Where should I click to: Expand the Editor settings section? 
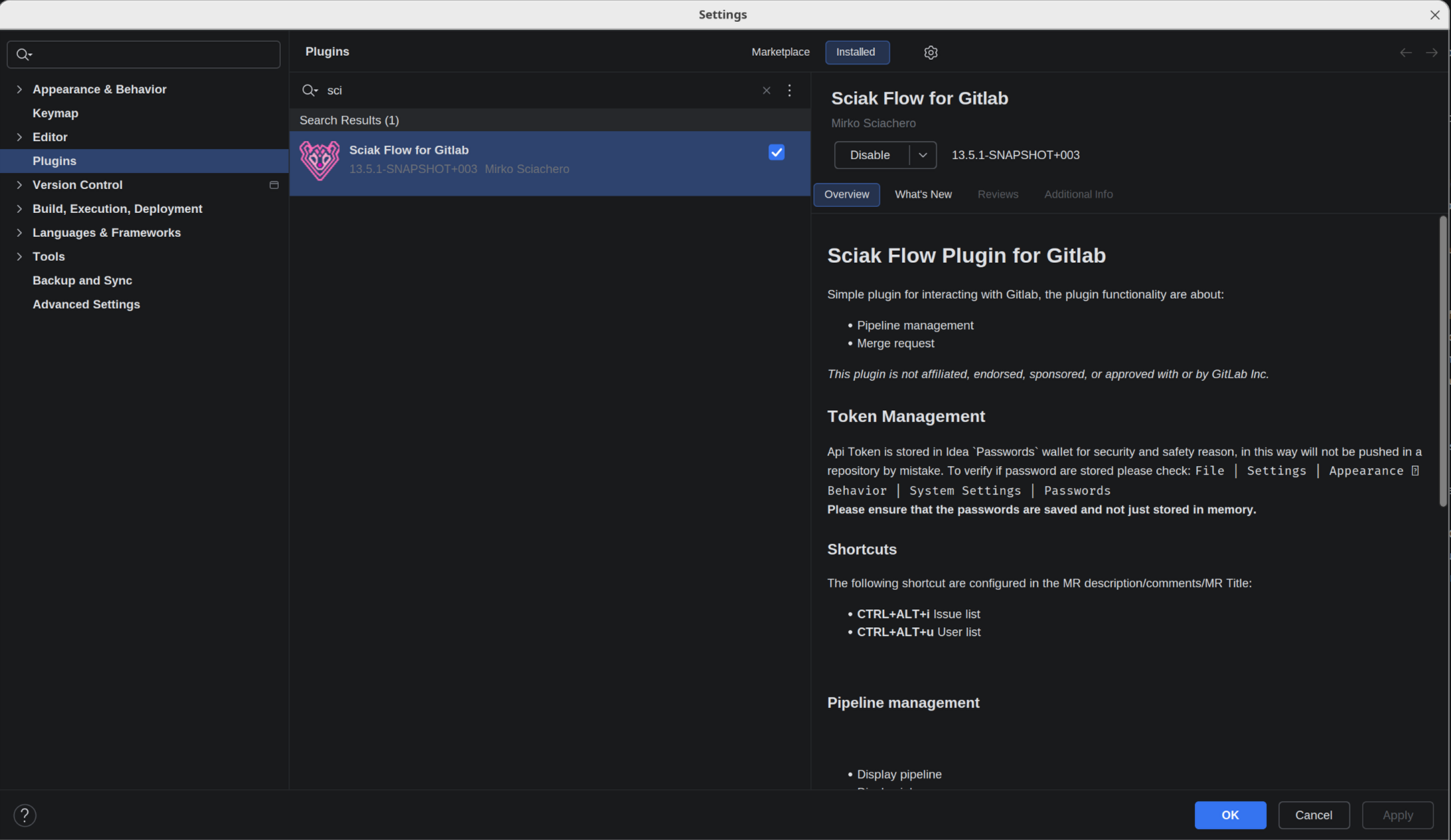pos(19,137)
